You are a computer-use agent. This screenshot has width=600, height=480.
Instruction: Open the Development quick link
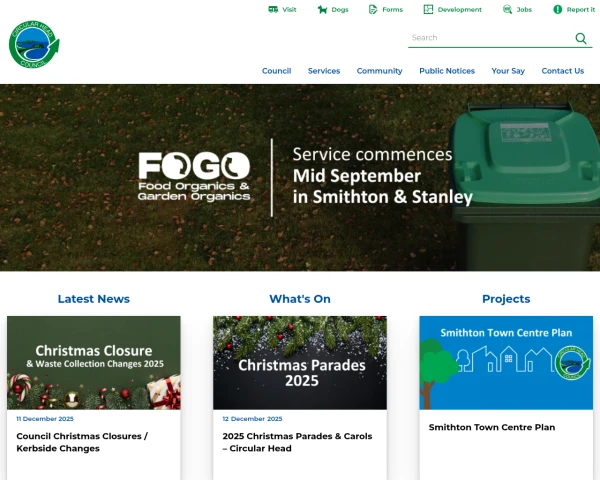(453, 10)
